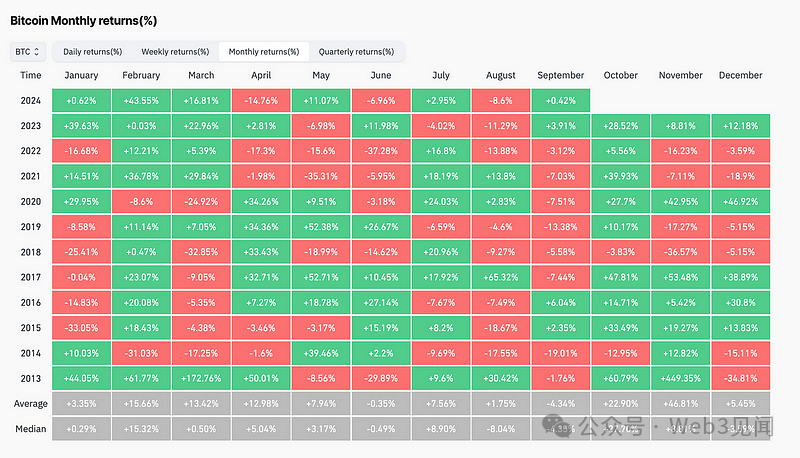Click the September 2024 +0.42% cell
This screenshot has width=800, height=458.
[x=561, y=100]
